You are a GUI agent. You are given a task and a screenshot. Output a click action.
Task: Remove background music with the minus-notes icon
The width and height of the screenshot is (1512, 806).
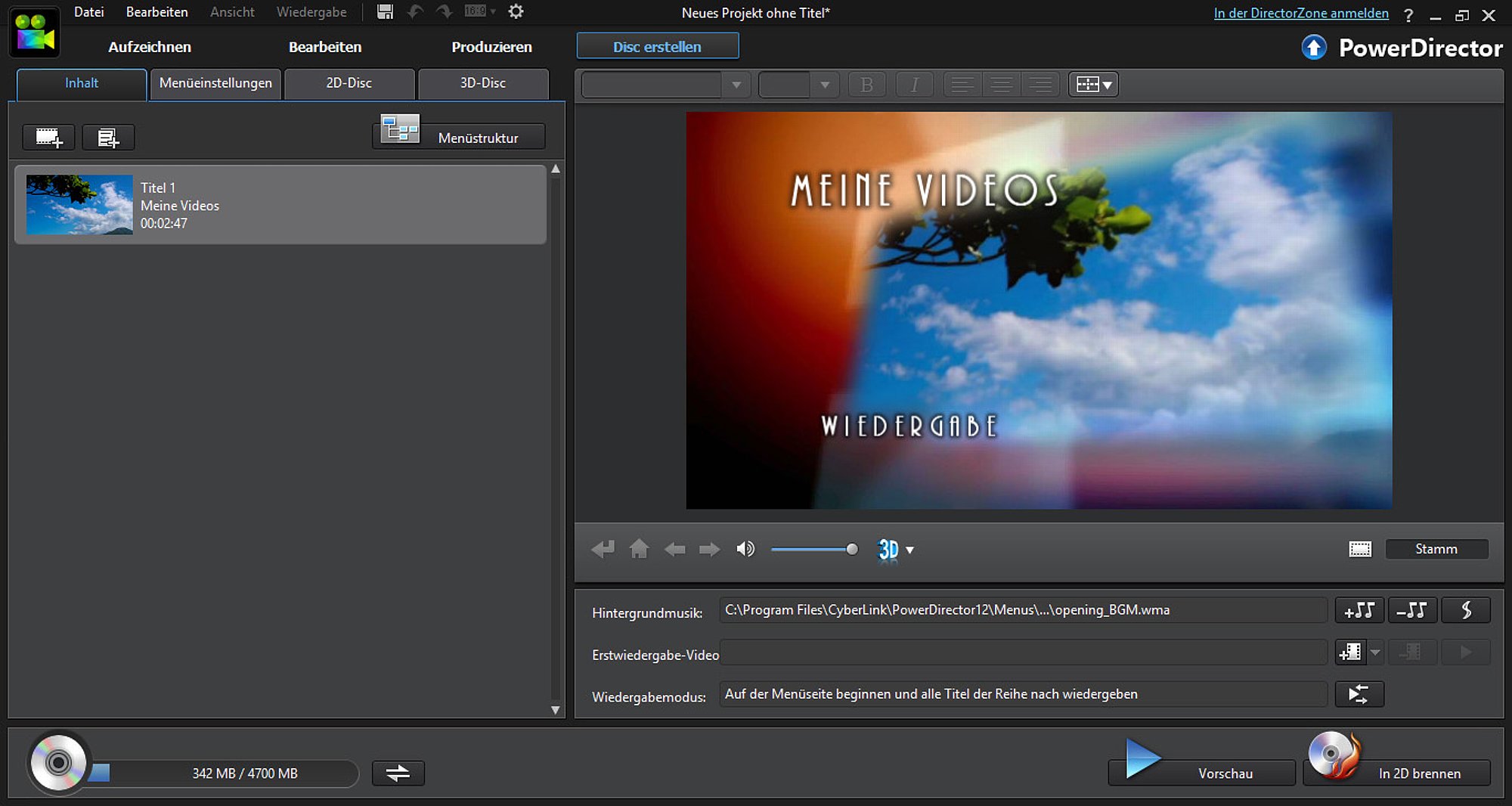[1411, 610]
